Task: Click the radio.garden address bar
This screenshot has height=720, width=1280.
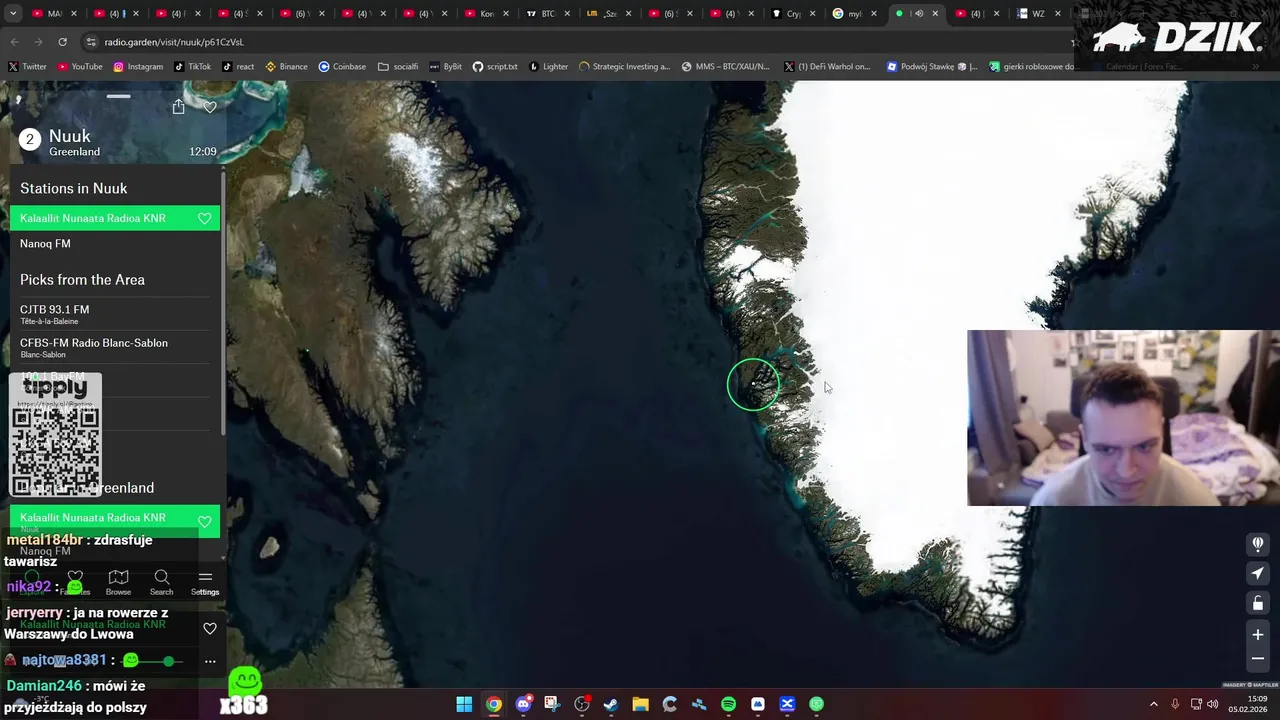Action: click(575, 42)
